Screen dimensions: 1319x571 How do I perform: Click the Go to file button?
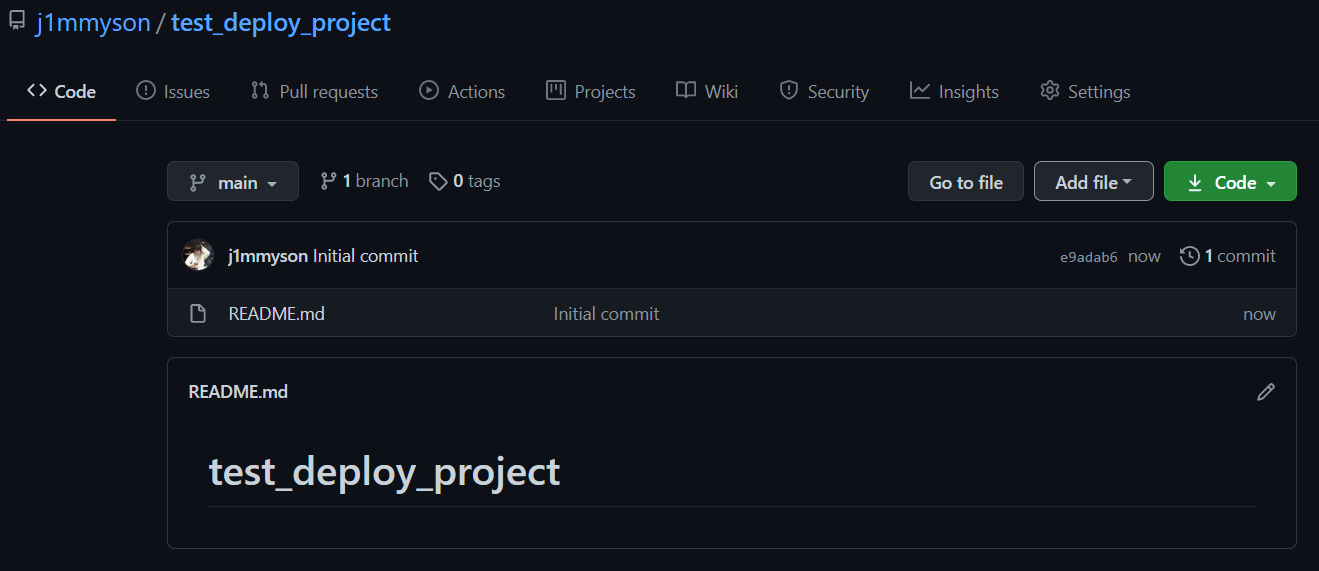[966, 182]
